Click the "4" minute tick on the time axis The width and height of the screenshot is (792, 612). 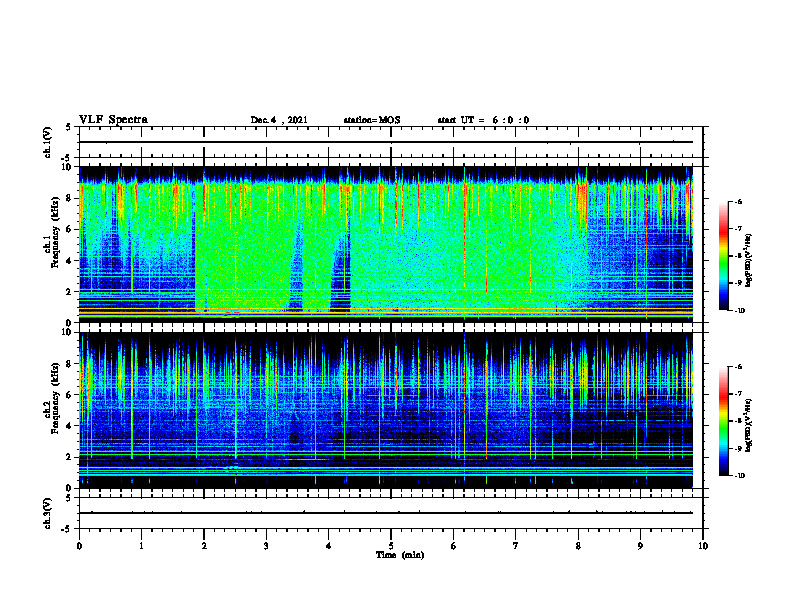[329, 546]
